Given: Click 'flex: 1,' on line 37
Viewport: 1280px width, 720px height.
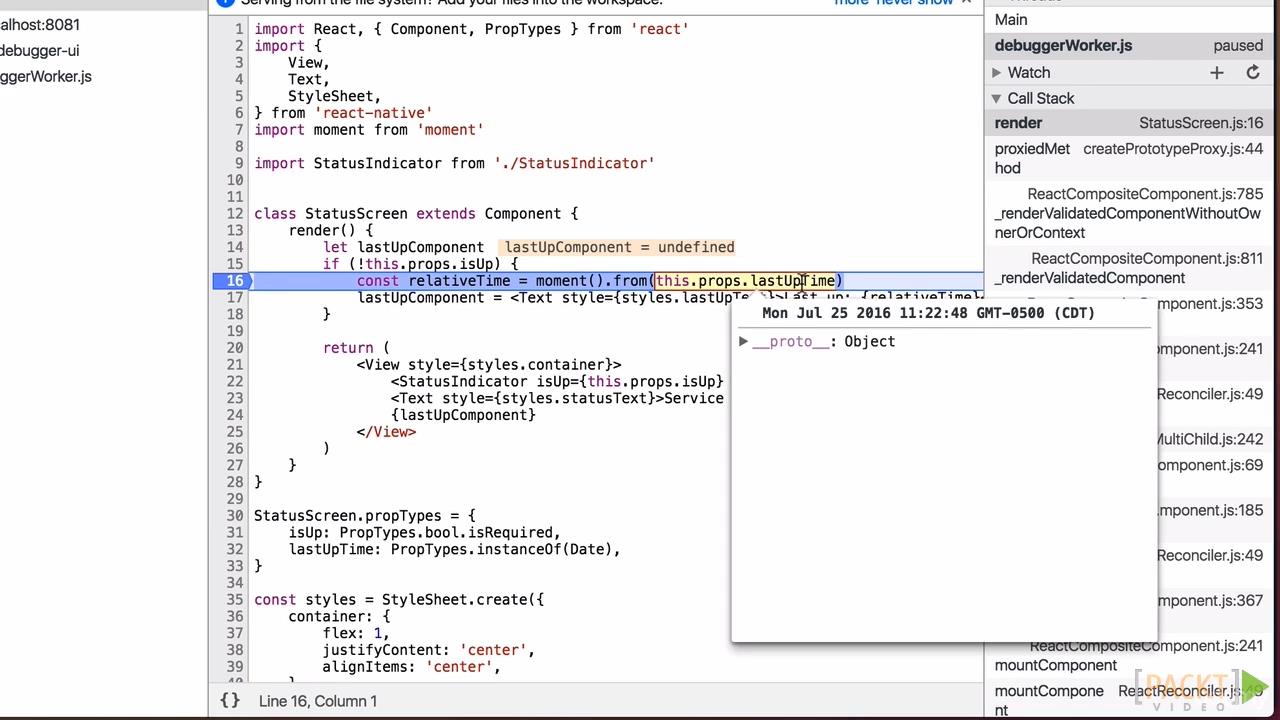Looking at the screenshot, I should 356,633.
